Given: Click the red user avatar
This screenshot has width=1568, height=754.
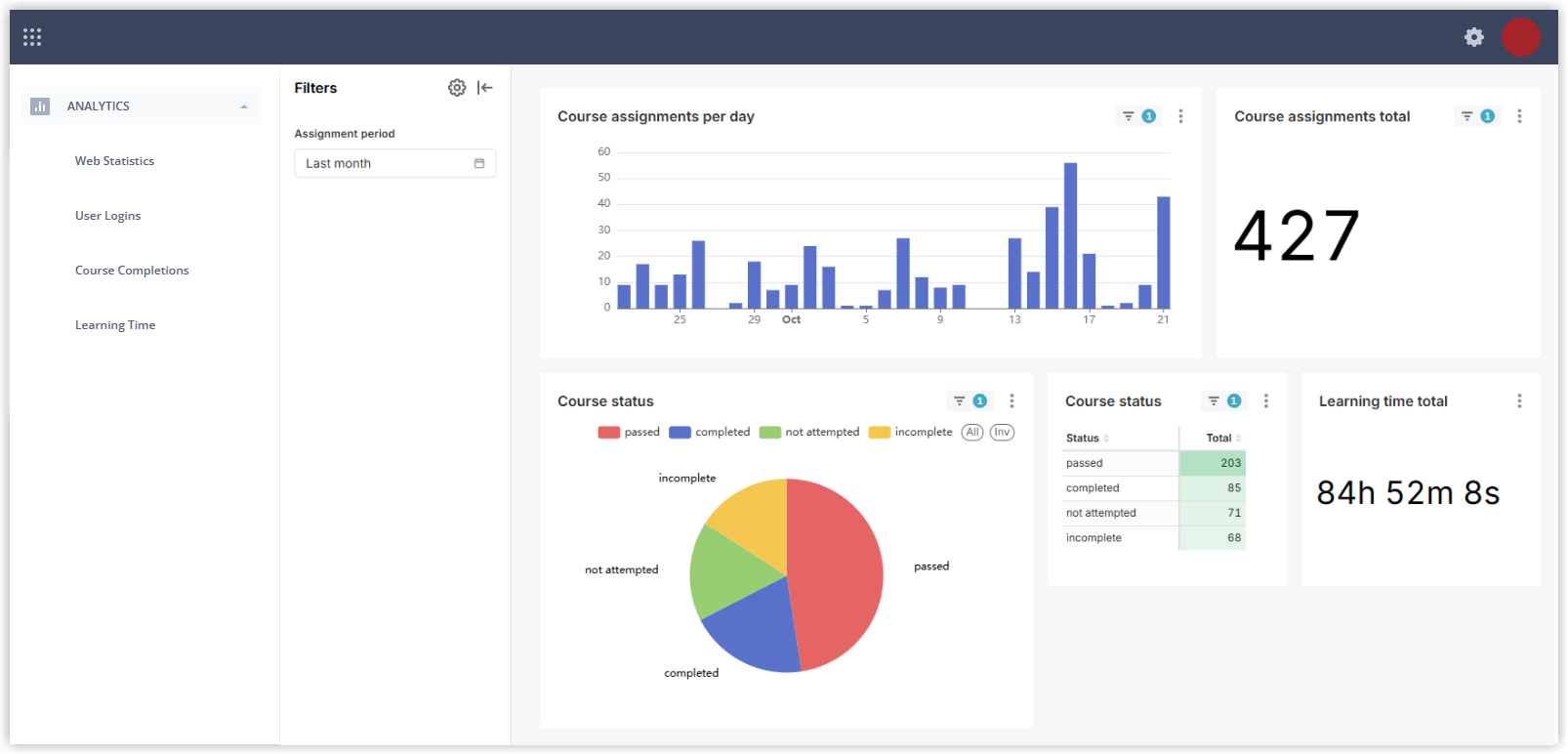Looking at the screenshot, I should (x=1519, y=37).
